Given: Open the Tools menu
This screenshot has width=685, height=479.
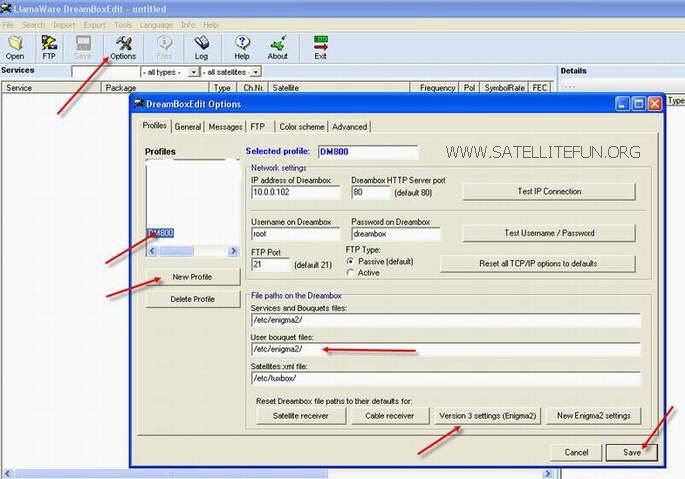Looking at the screenshot, I should [x=123, y=25].
